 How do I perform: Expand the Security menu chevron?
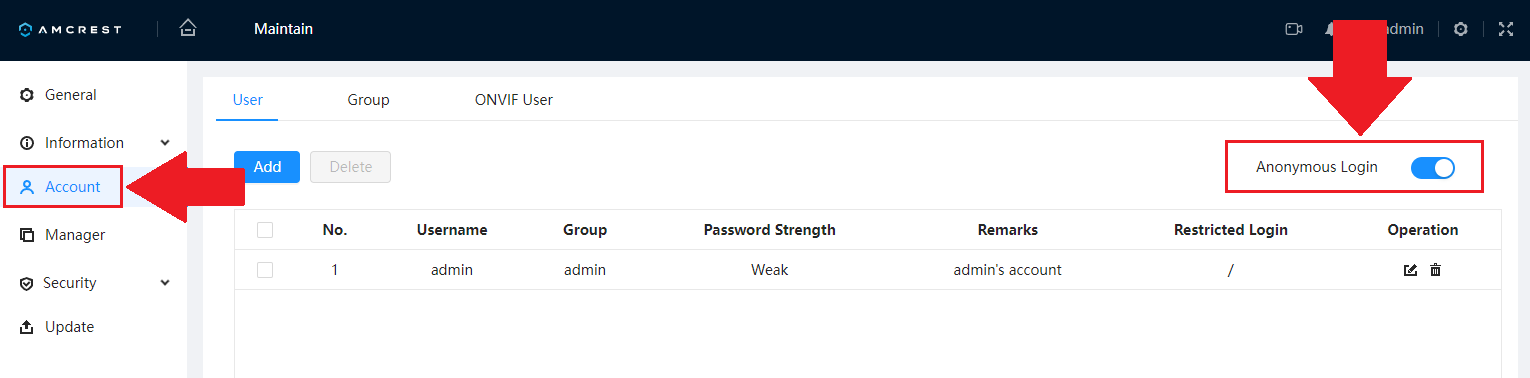click(x=165, y=283)
